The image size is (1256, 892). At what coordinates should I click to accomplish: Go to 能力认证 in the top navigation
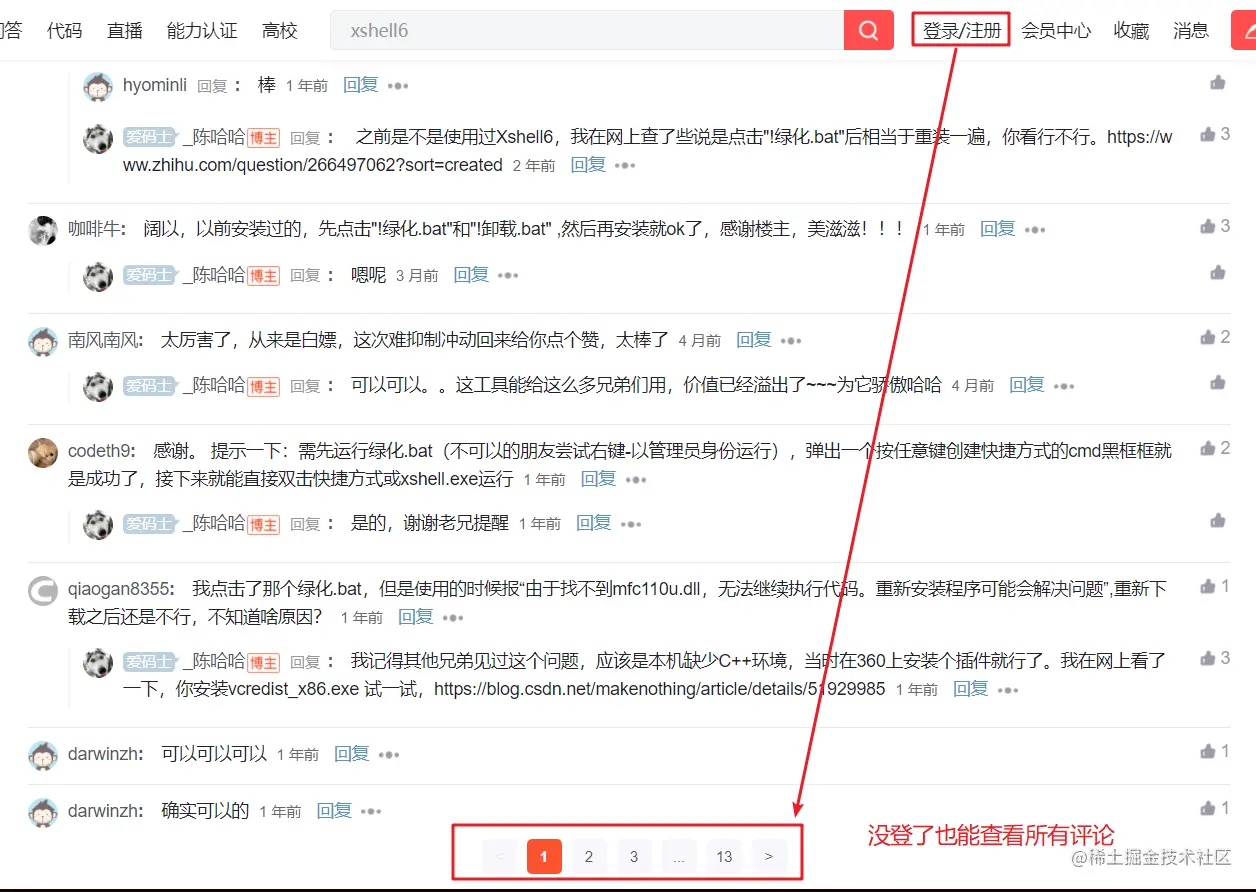click(x=202, y=30)
